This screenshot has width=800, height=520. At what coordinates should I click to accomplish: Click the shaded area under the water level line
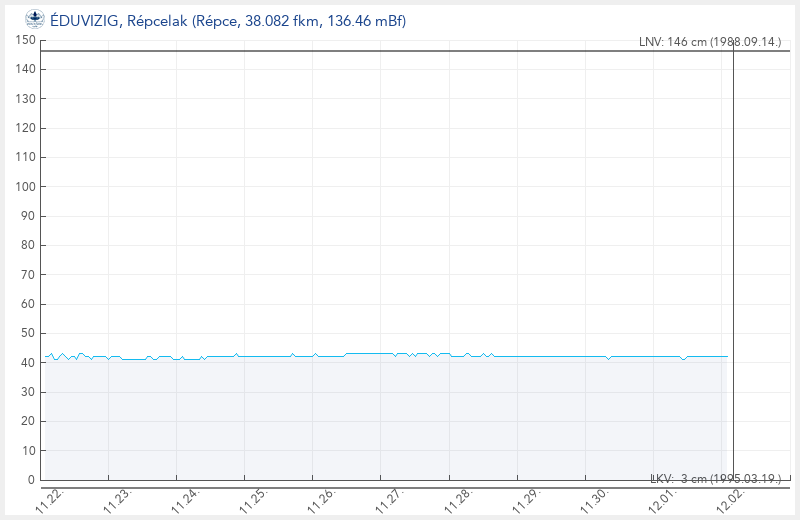[x=380, y=420]
